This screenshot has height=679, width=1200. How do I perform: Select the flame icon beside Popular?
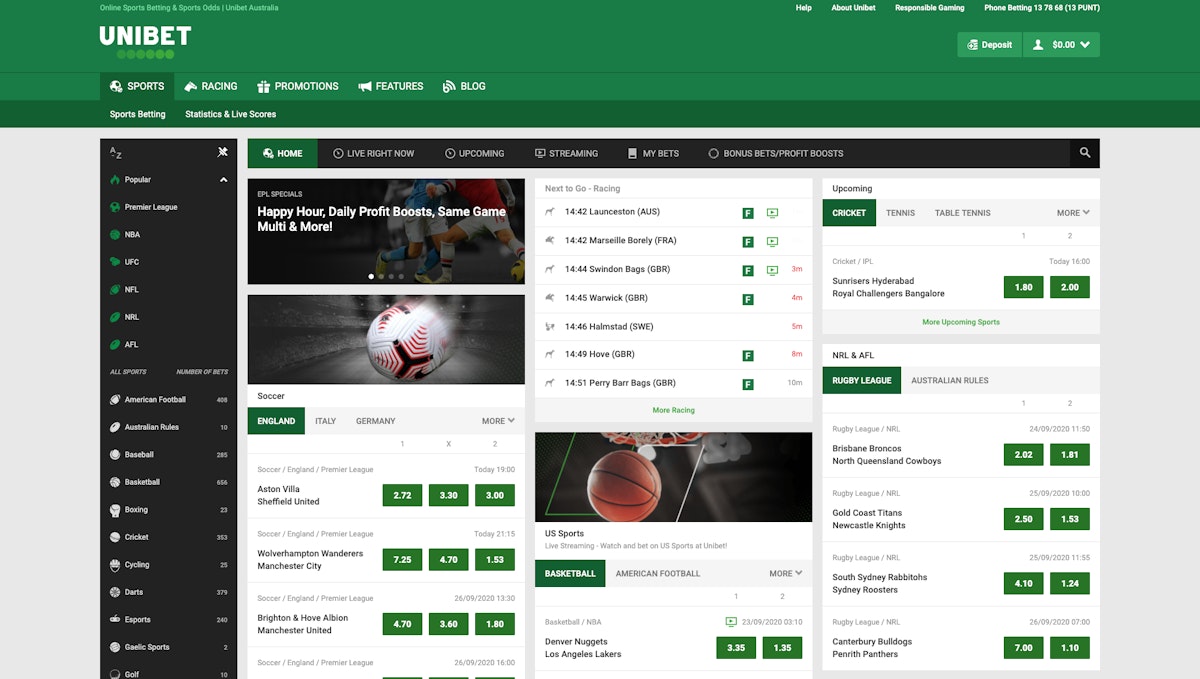coord(117,179)
